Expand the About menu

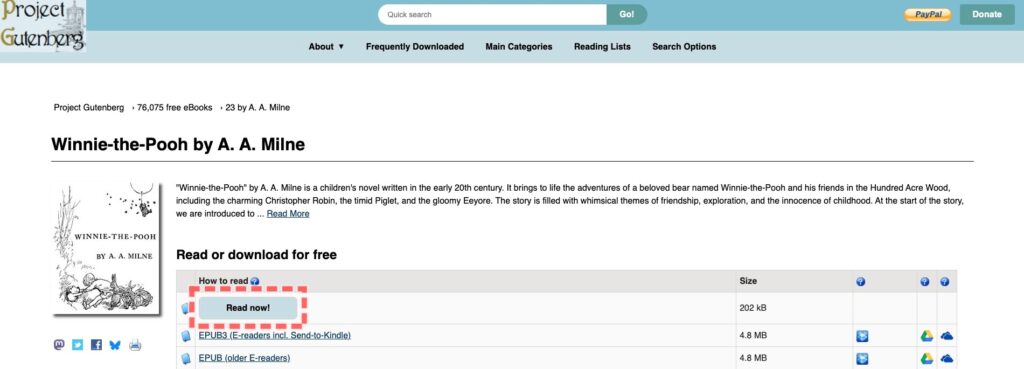point(326,46)
